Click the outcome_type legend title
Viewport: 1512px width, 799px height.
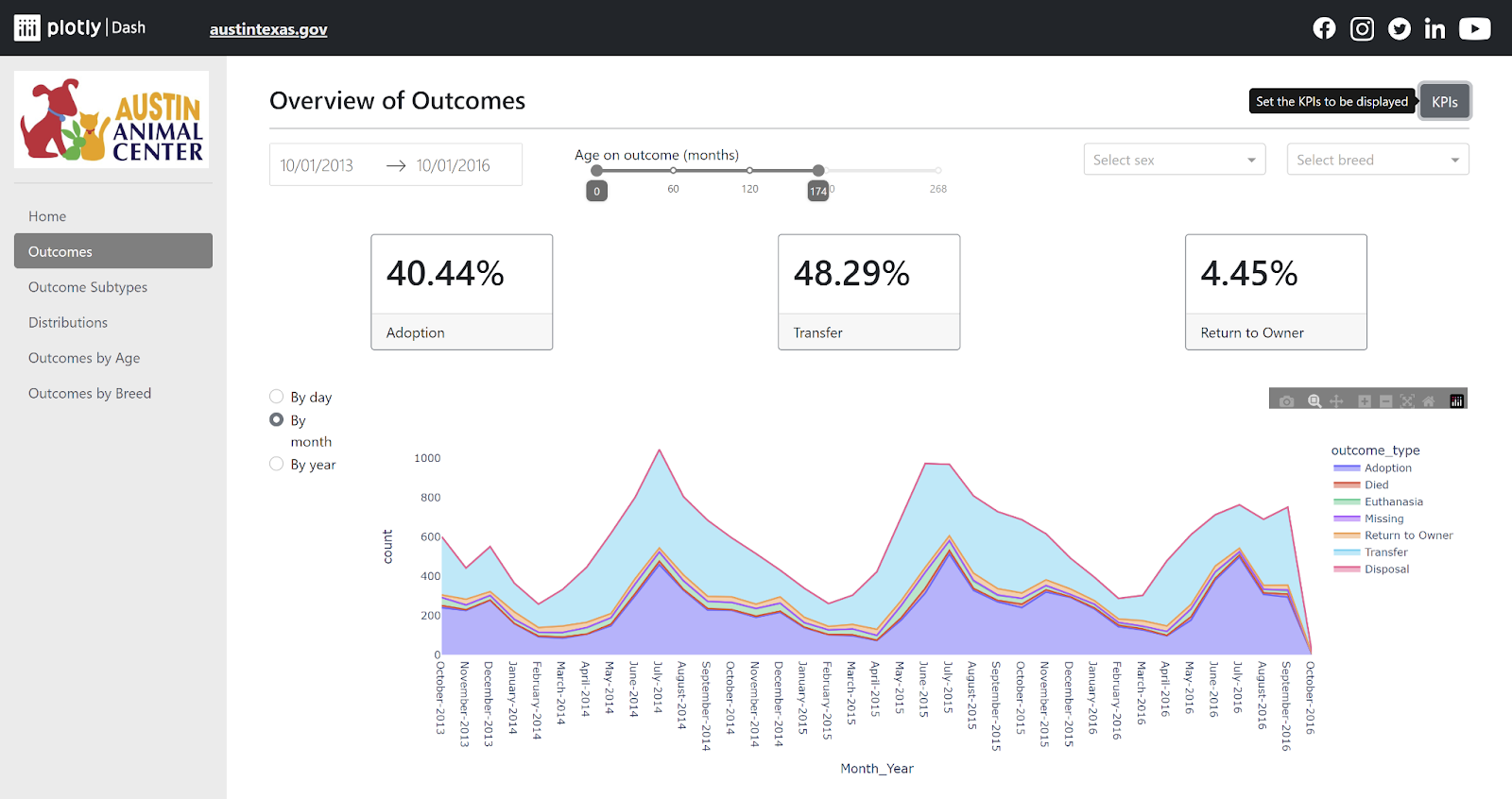pos(1375,450)
